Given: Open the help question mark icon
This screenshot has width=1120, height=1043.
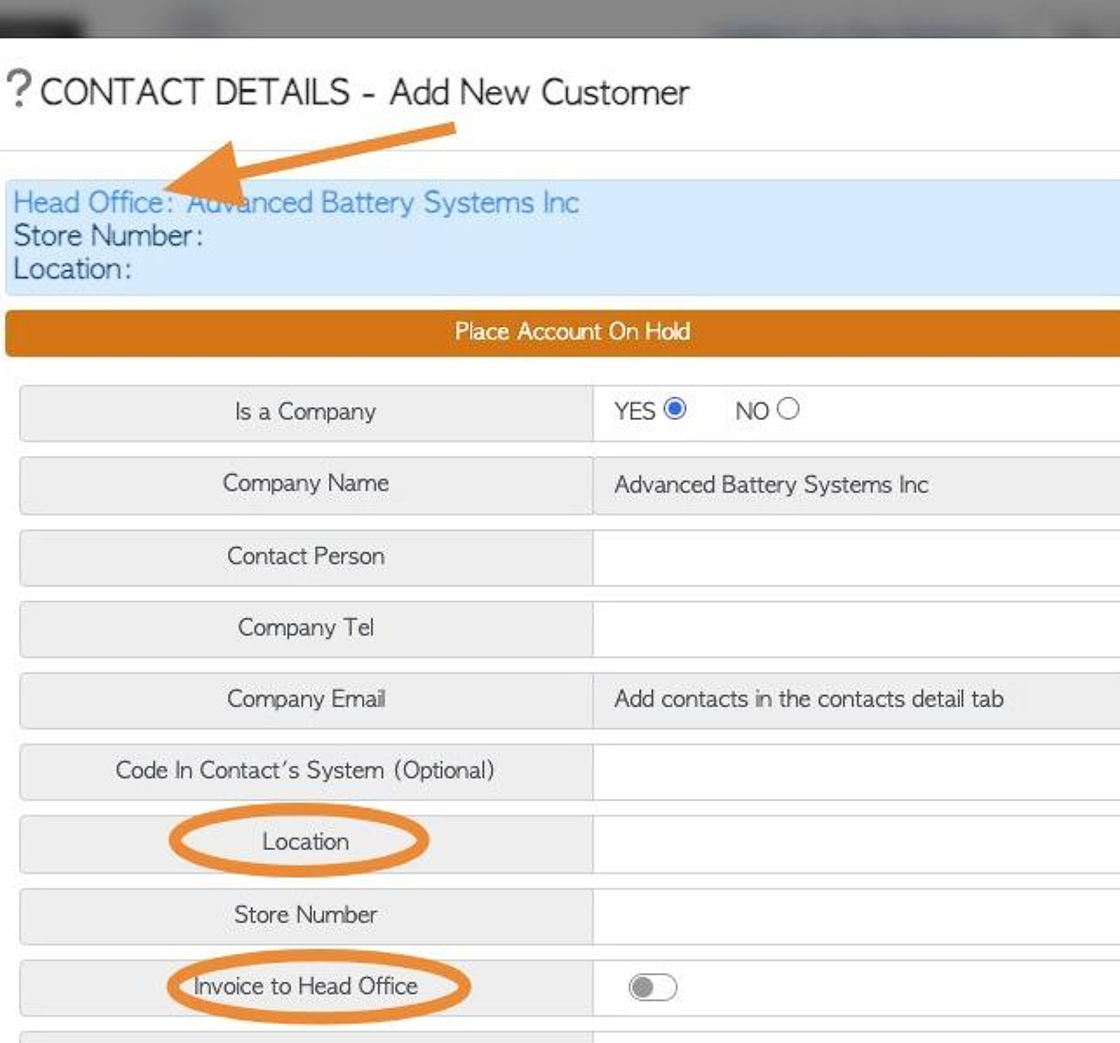Looking at the screenshot, I should (x=19, y=89).
